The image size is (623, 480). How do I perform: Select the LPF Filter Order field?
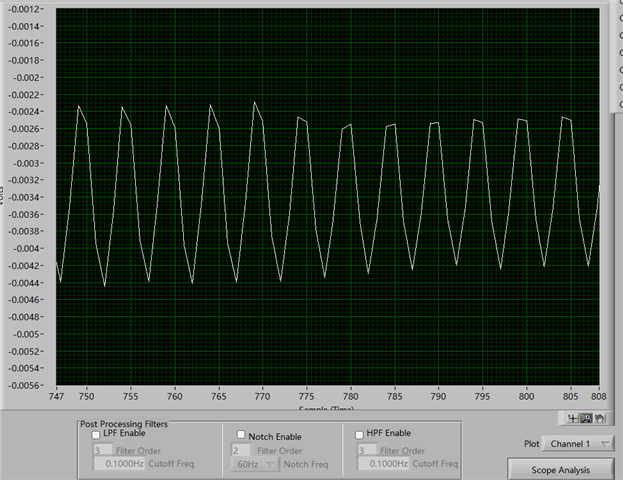coord(103,451)
